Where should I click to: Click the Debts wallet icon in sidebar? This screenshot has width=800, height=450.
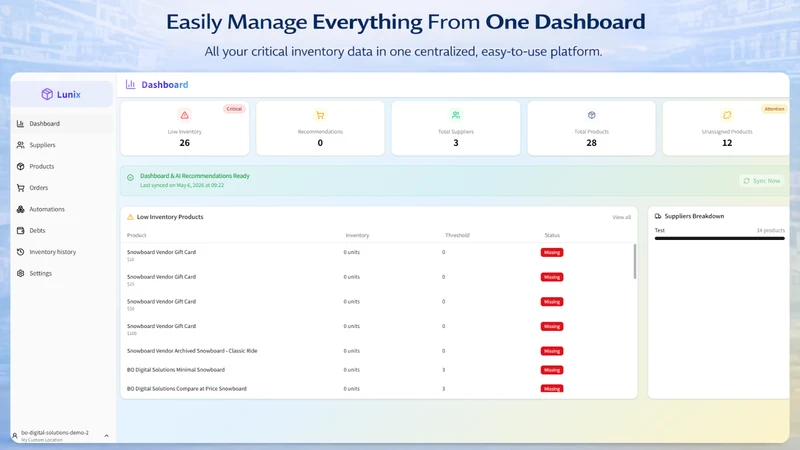20,231
